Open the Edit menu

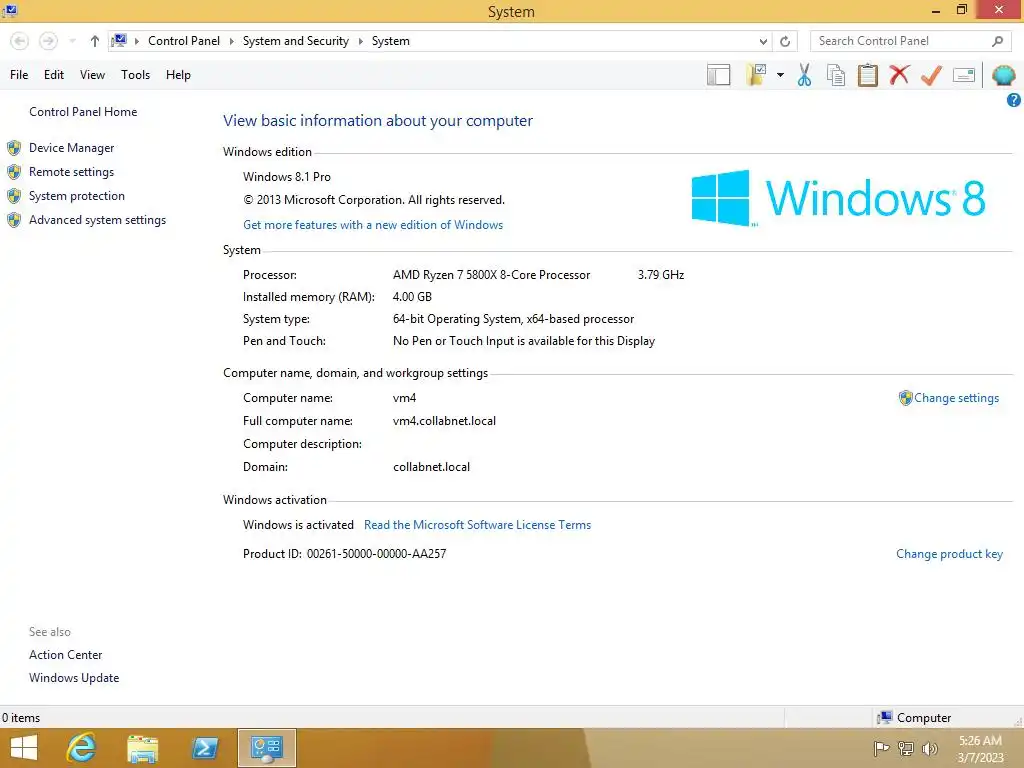(54, 74)
